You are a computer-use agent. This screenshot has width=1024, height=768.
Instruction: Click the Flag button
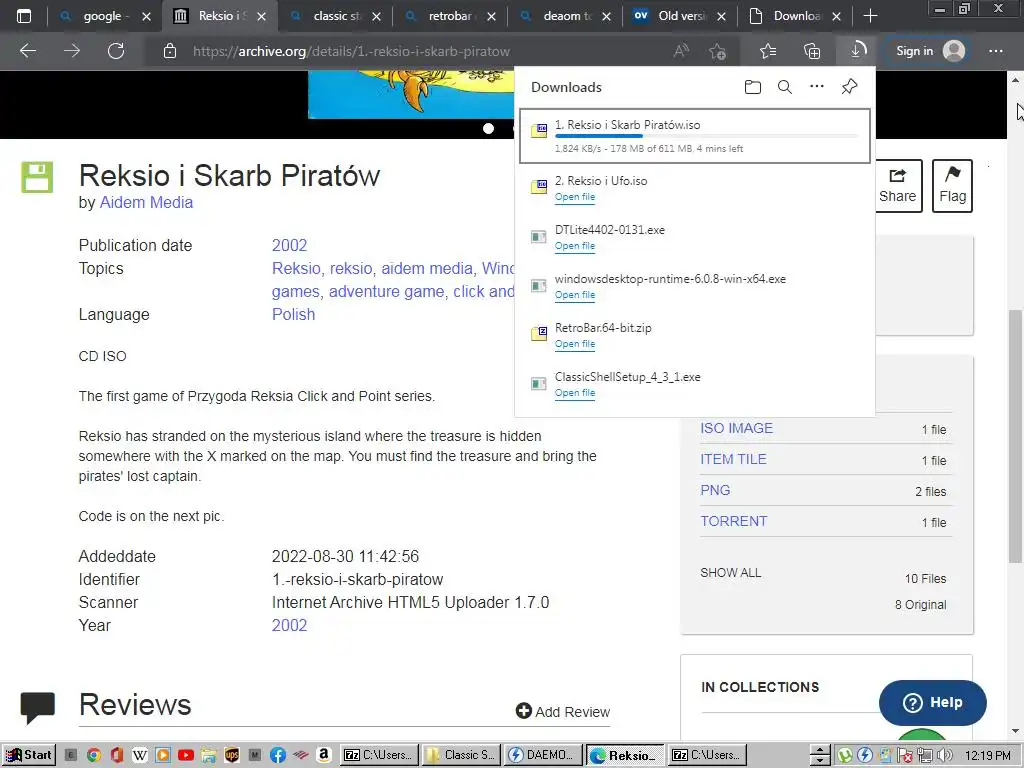[x=952, y=185]
